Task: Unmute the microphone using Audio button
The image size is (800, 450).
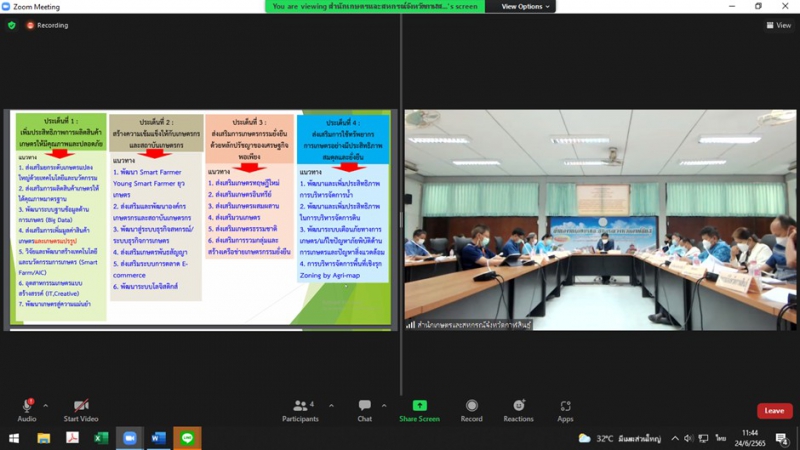Action: [27, 408]
